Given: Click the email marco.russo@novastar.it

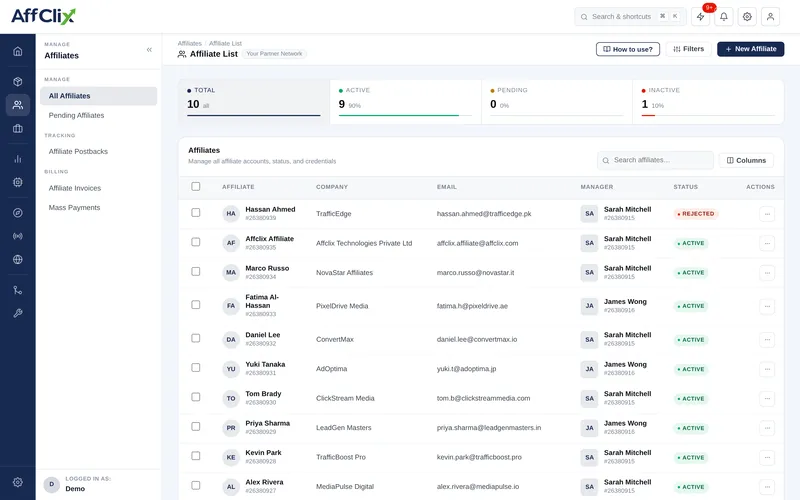Looking at the screenshot, I should coord(476,273).
